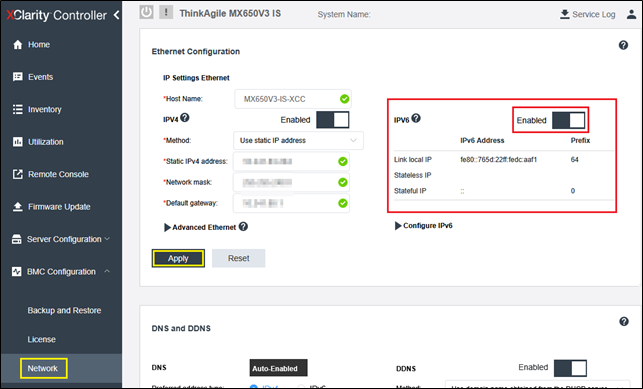Click the Default gateway input field
The width and height of the screenshot is (643, 389).
pos(291,203)
